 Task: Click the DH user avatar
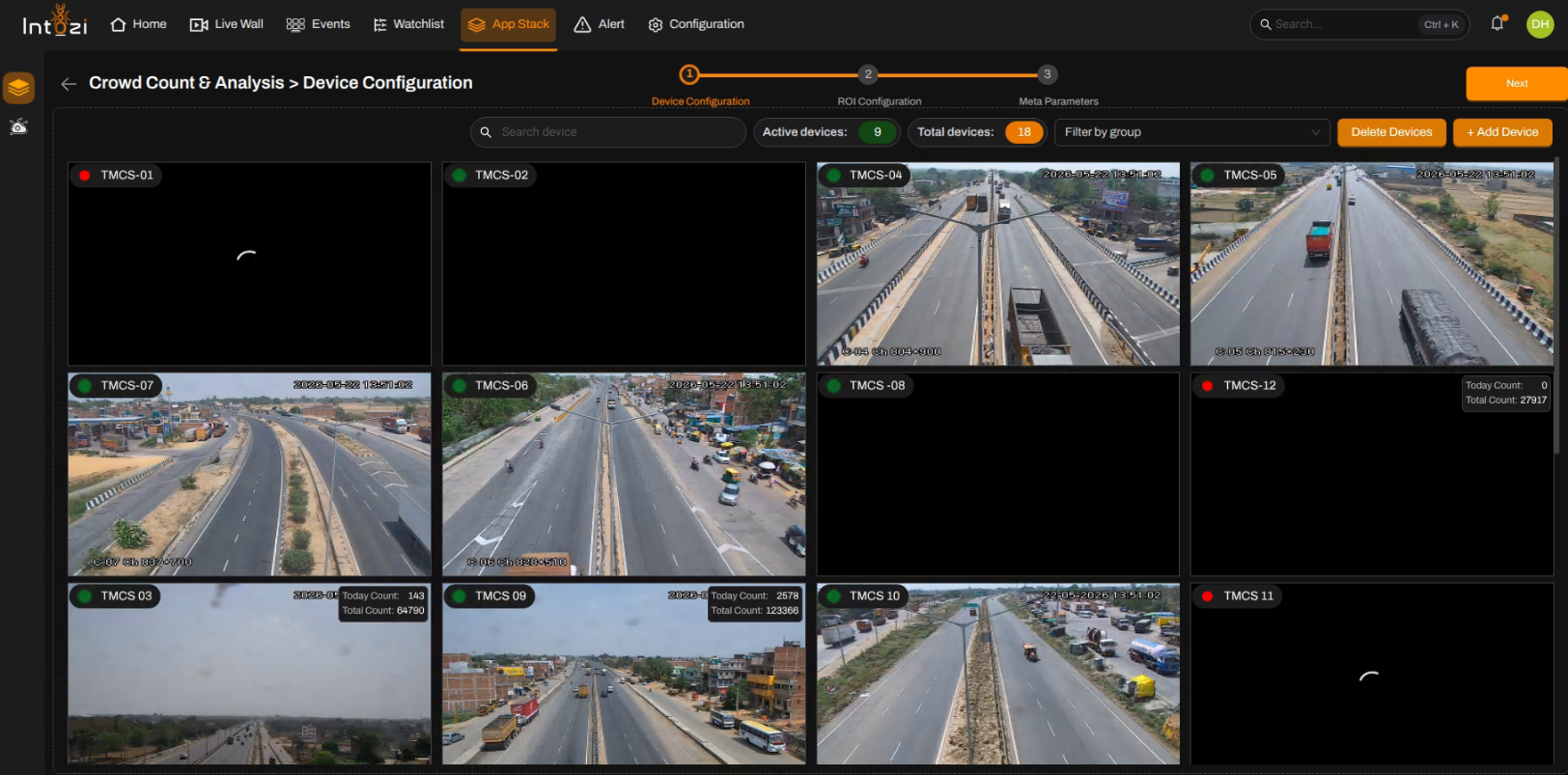[1540, 24]
